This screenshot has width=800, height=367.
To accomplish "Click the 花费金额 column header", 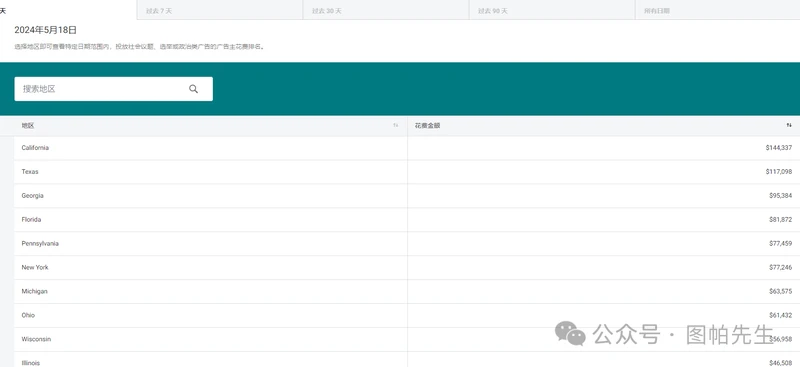I will coord(604,126).
